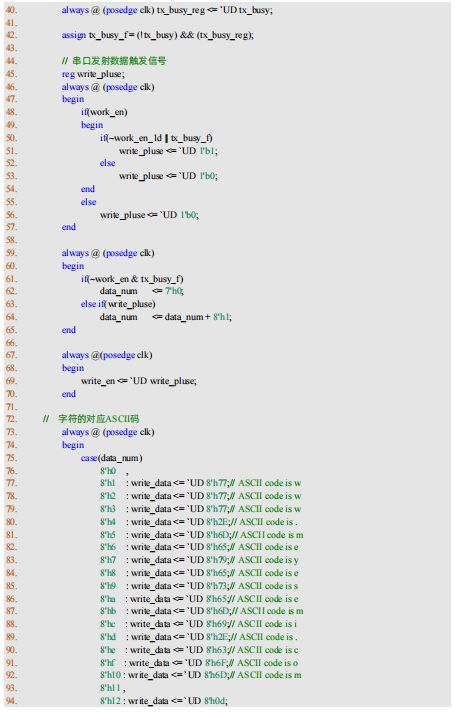This screenshot has height=713, width=455.
Task: Click 'always @(posedge clk)' on line 67
Action: 107,355
